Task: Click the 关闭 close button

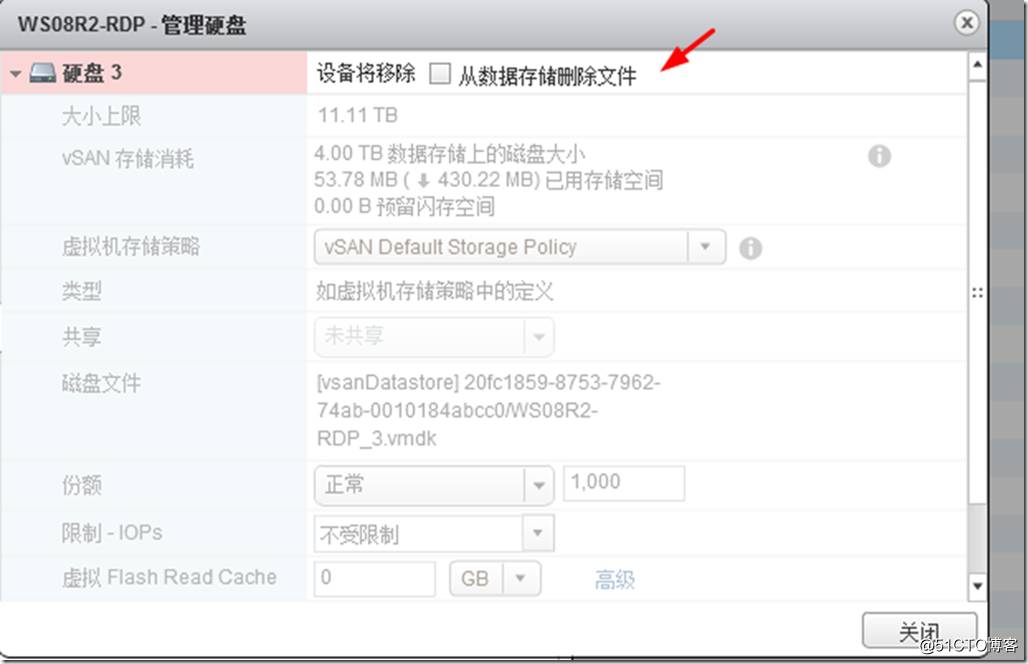Action: 919,632
